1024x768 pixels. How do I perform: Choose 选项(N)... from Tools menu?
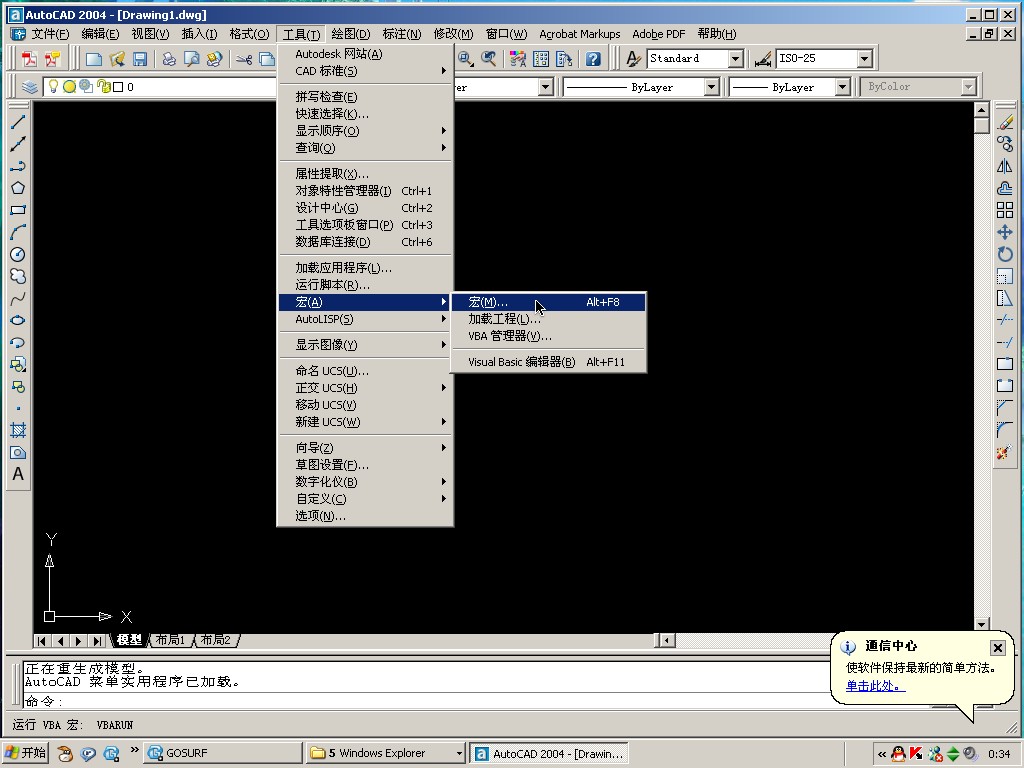[366, 516]
